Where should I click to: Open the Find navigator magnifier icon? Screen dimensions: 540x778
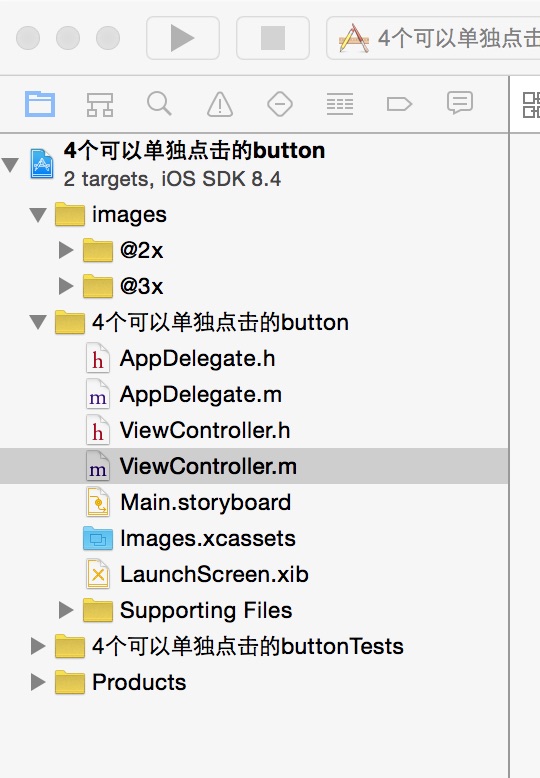click(x=159, y=104)
